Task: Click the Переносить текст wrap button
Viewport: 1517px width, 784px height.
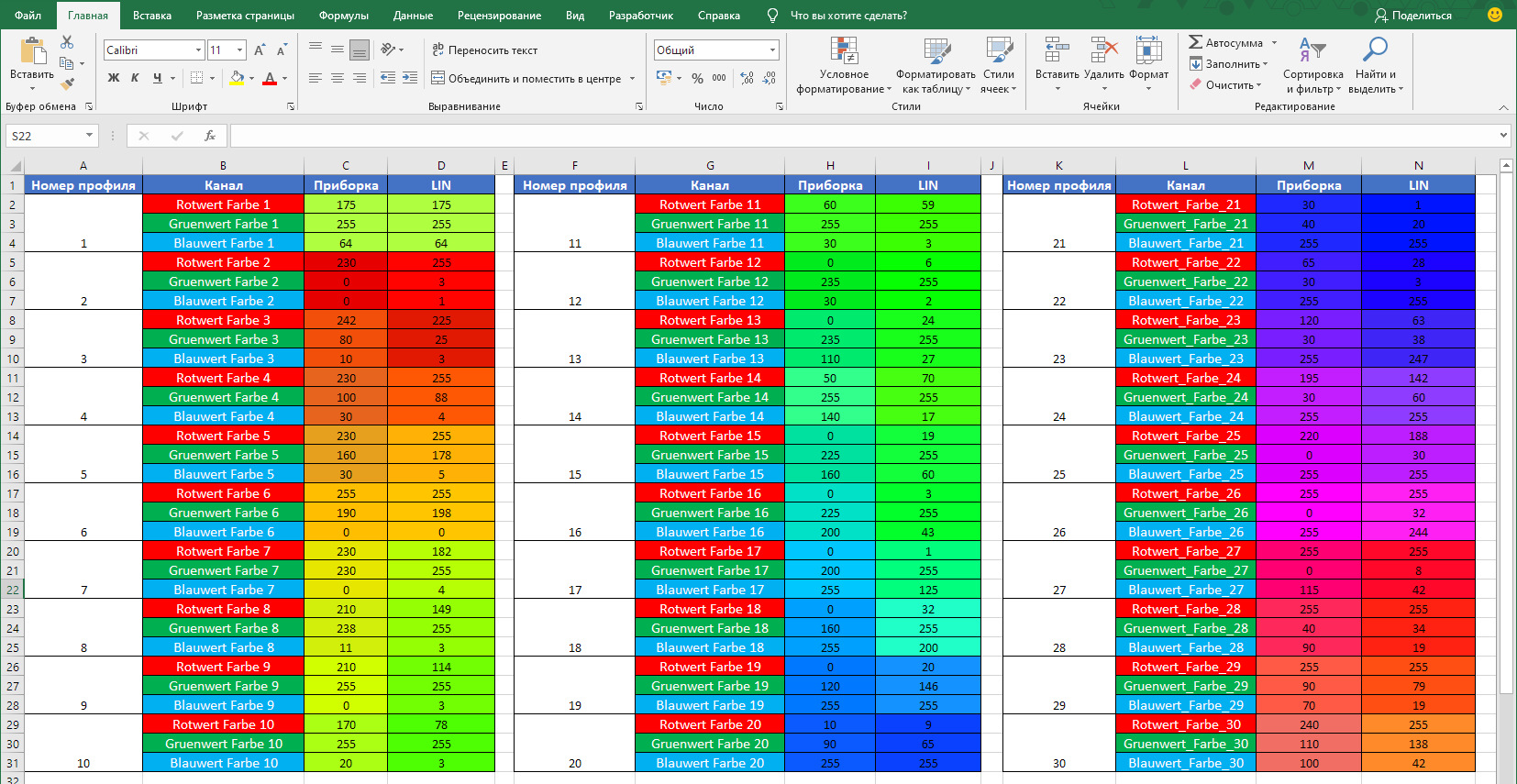Action: tap(484, 50)
